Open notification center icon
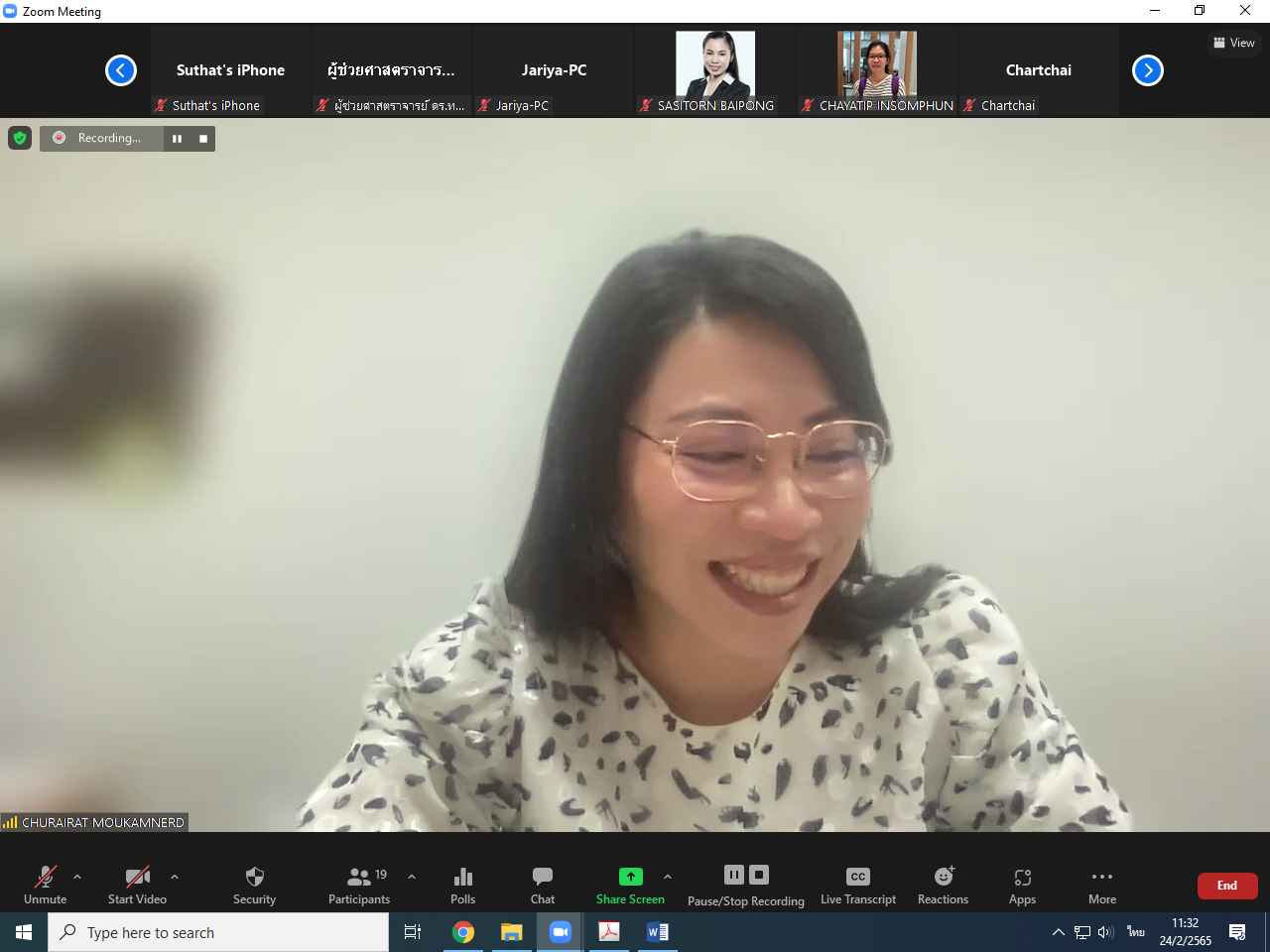The image size is (1270, 952). click(x=1237, y=932)
